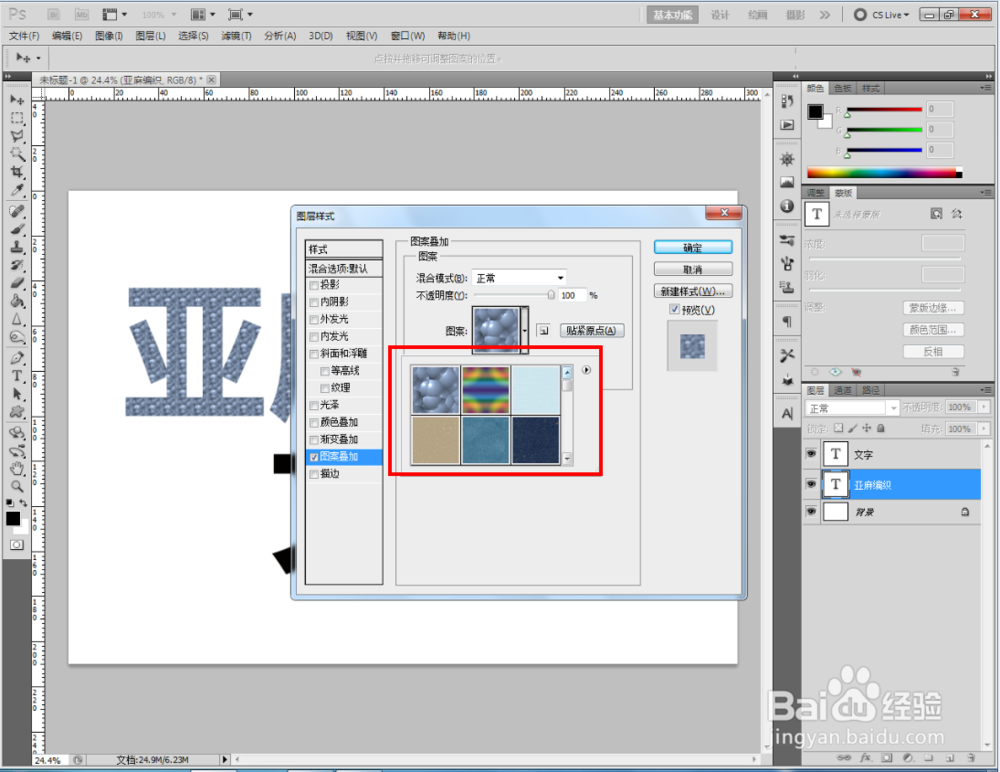Launch Bridge from application bar

pyautogui.click(x=54, y=14)
